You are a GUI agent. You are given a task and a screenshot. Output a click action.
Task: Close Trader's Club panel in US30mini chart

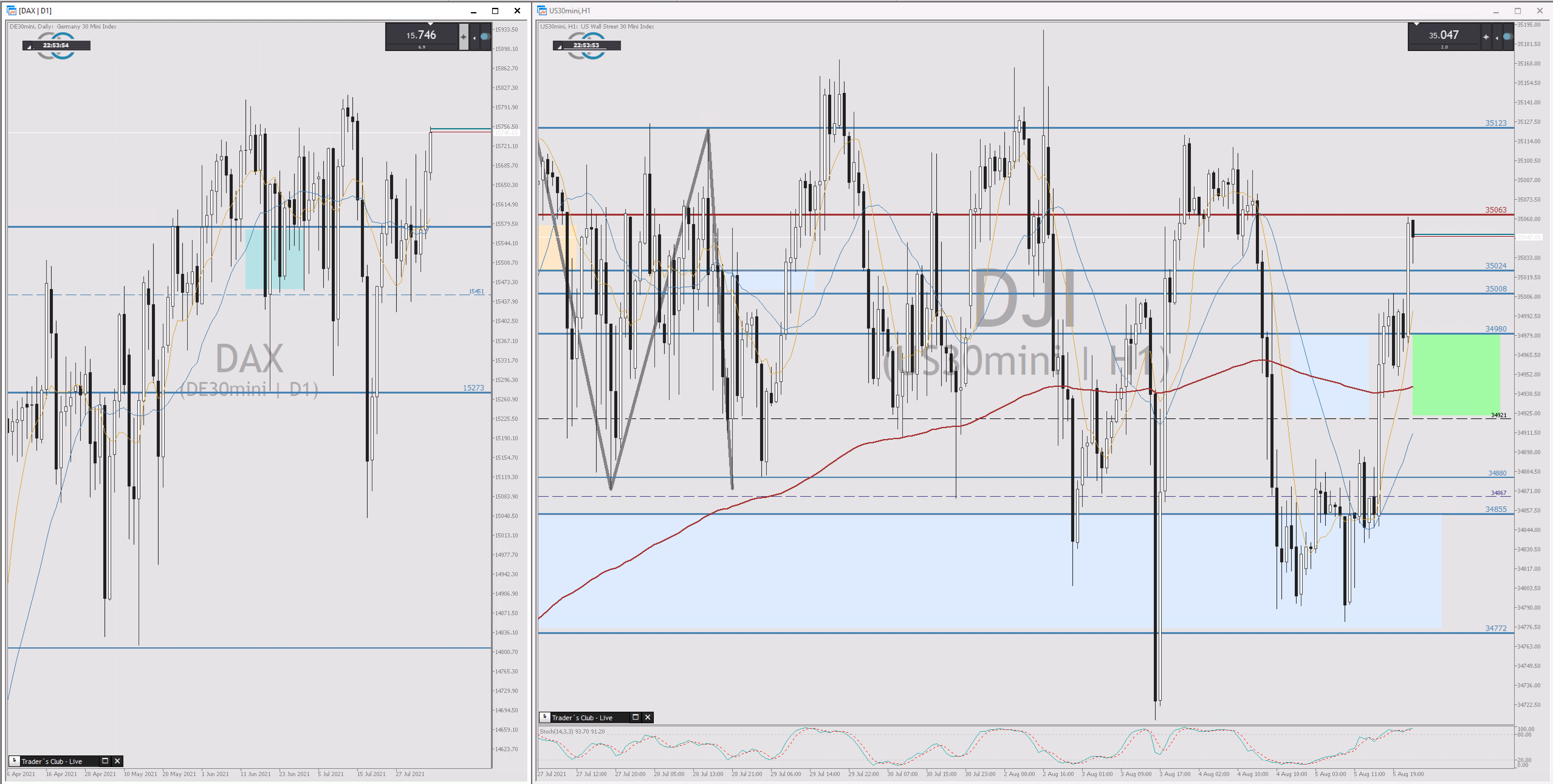(648, 717)
